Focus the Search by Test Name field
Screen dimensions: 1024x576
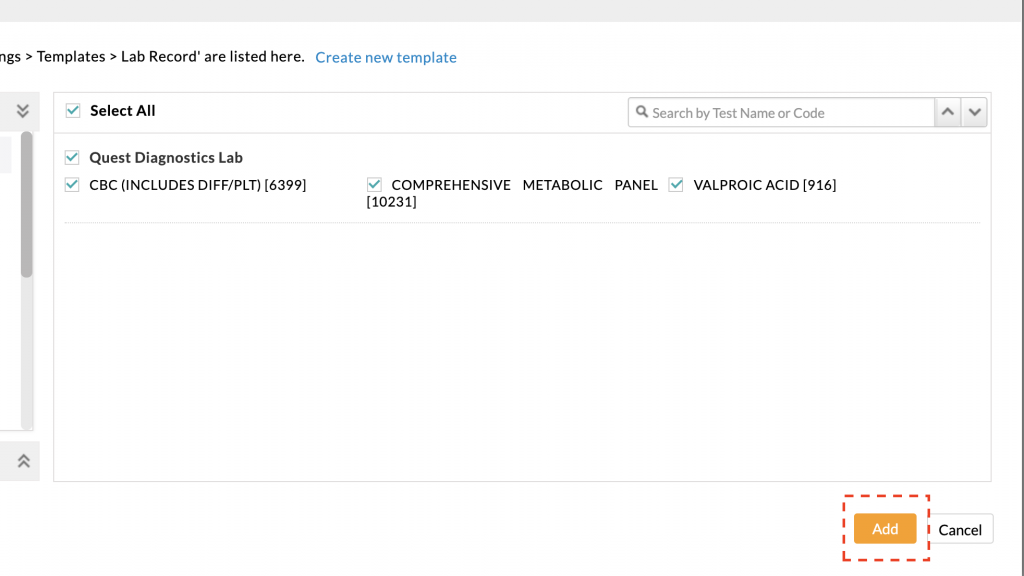(x=790, y=113)
